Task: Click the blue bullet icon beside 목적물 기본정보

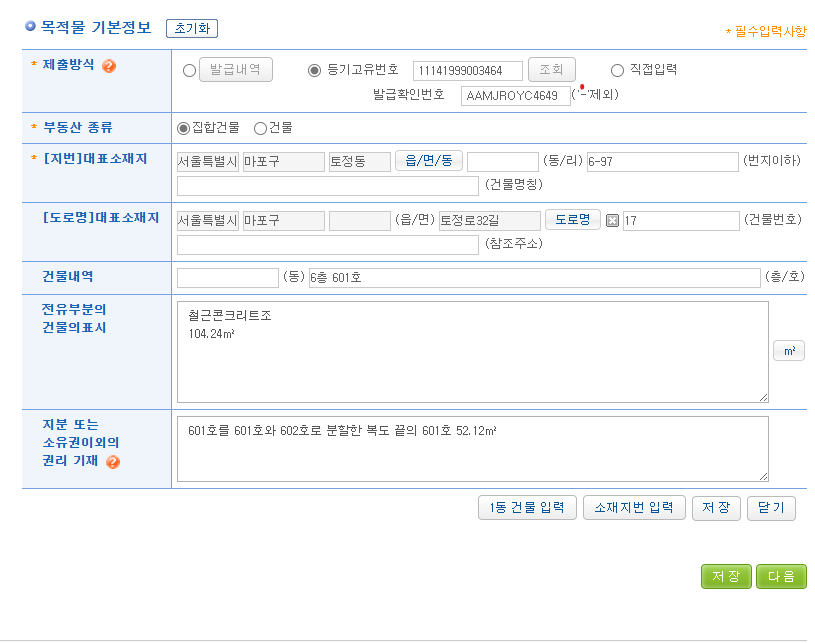Action: pyautogui.click(x=30, y=26)
